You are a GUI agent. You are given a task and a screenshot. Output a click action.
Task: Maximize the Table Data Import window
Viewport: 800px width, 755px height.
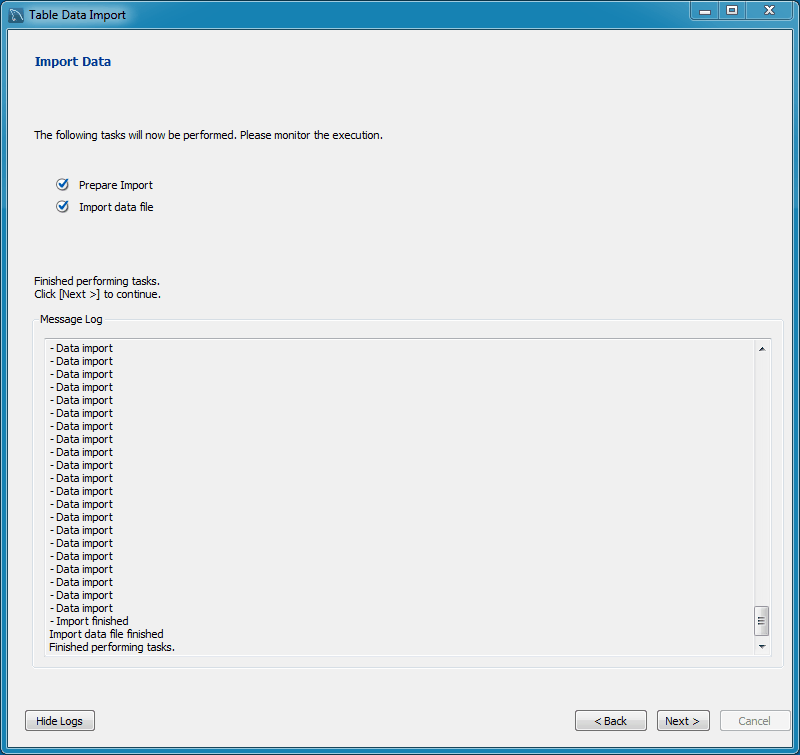coord(734,11)
